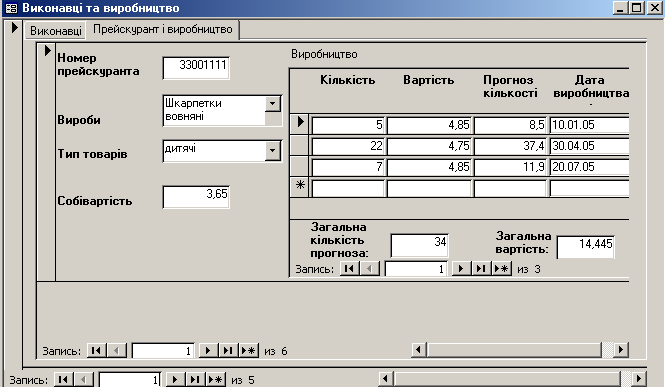Click the Кількість cell with value 22
Viewport: 665px width, 387px height.
pyautogui.click(x=348, y=146)
